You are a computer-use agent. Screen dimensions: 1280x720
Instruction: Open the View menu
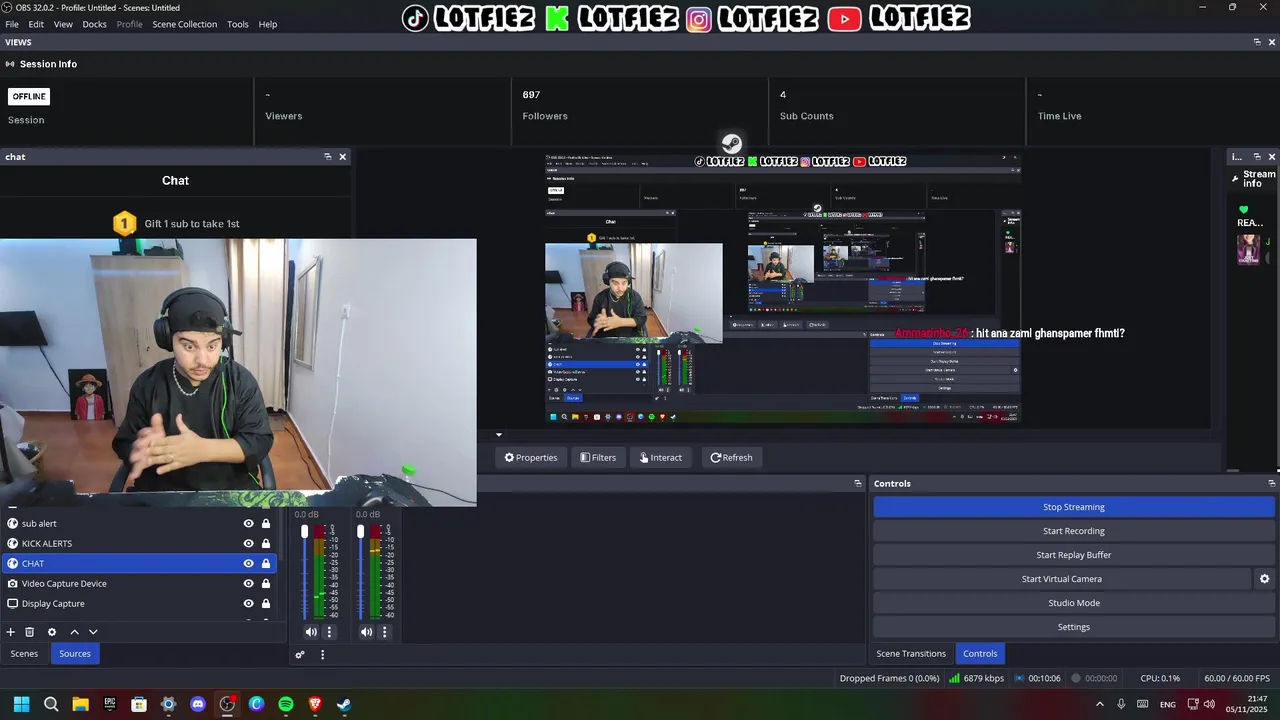coord(63,24)
